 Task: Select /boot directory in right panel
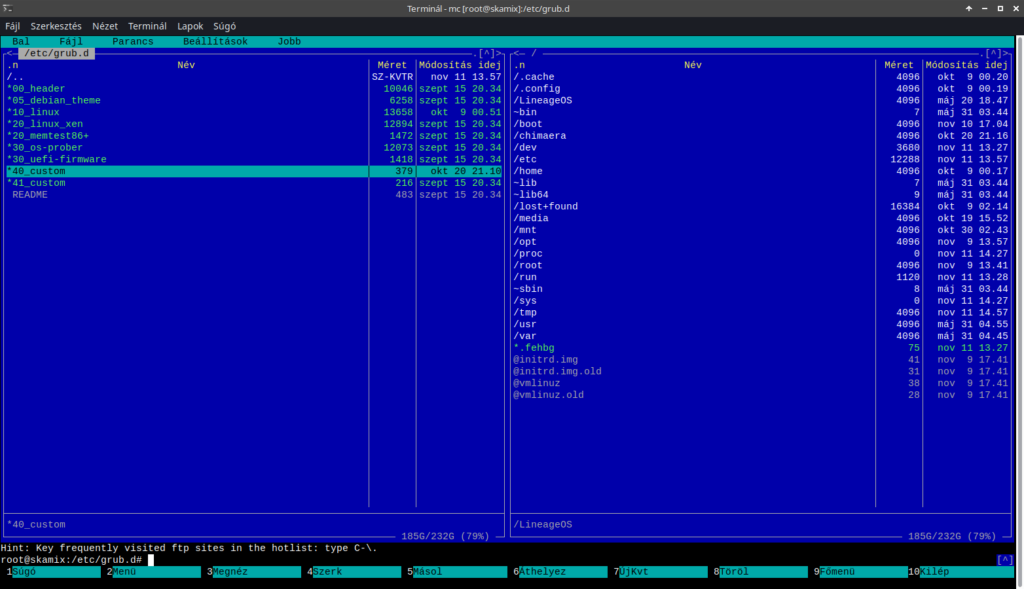[x=760, y=124]
